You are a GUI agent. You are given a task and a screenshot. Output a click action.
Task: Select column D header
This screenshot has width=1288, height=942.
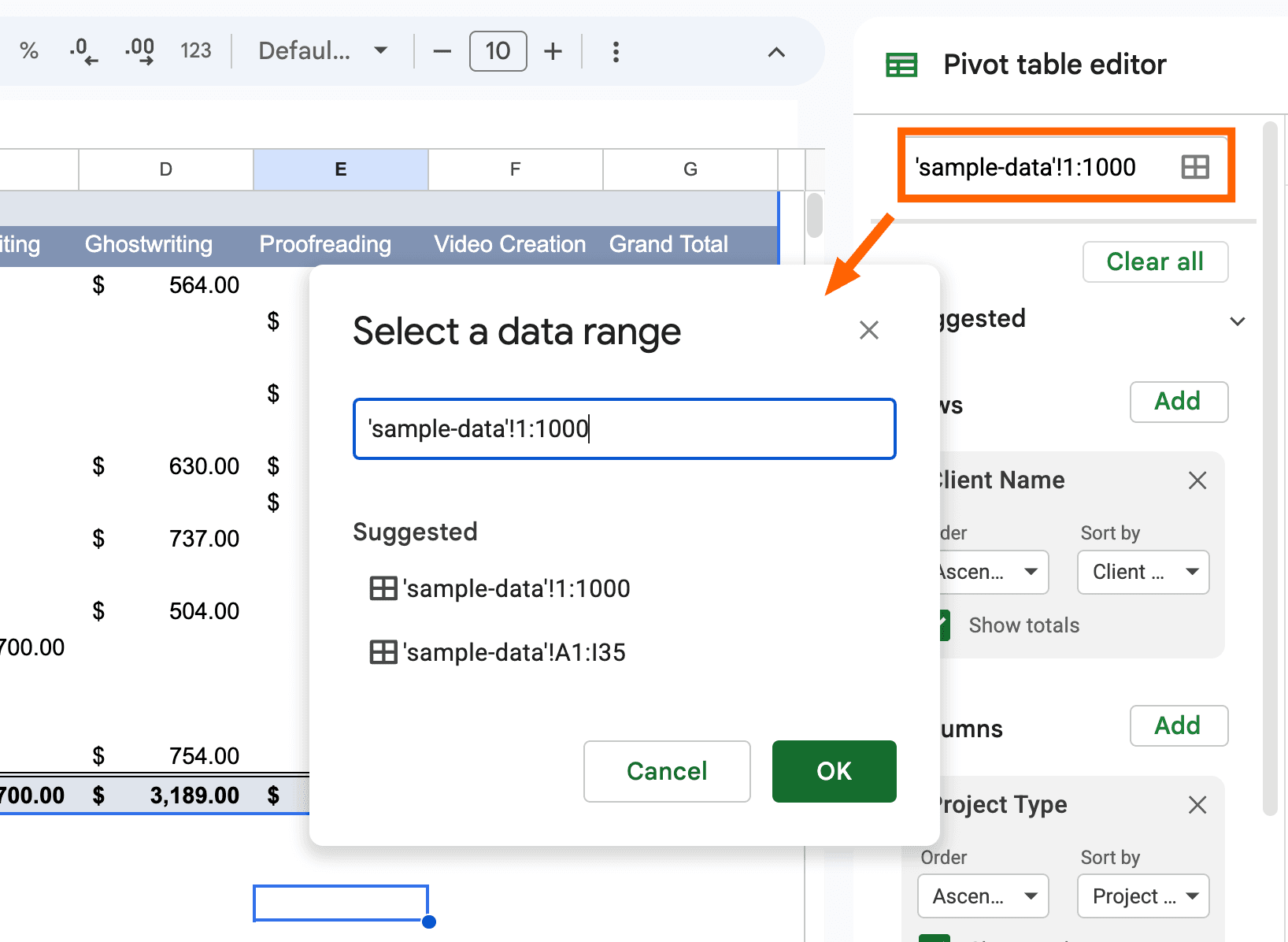click(166, 169)
